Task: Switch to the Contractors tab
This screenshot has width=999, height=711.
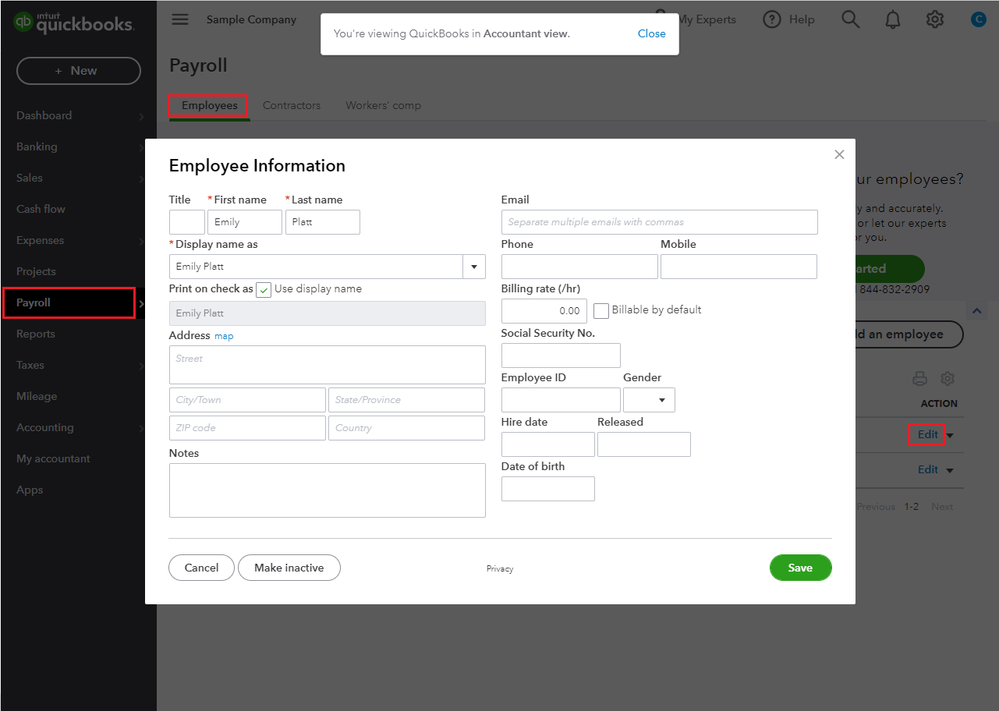Action: point(291,105)
